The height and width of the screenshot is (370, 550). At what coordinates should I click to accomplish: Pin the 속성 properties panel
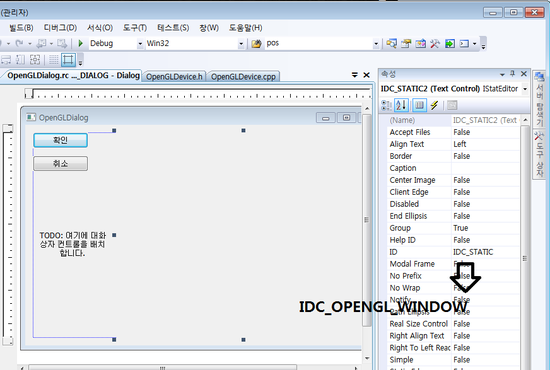point(512,74)
